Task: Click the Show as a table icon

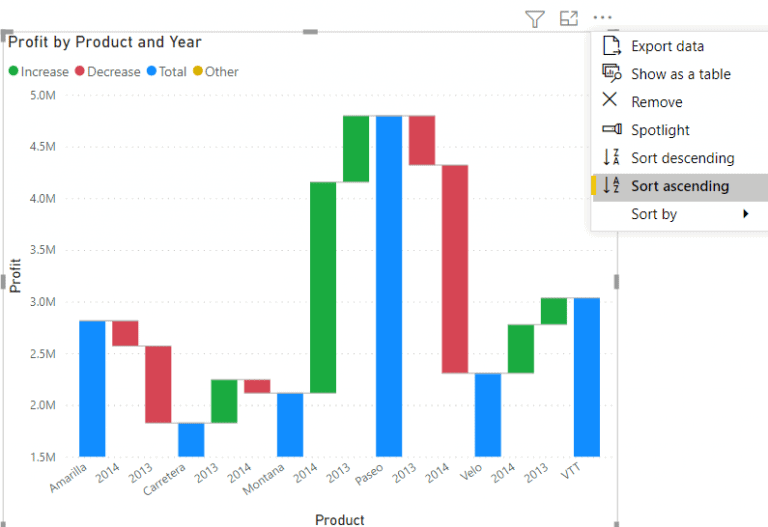Action: pos(612,73)
